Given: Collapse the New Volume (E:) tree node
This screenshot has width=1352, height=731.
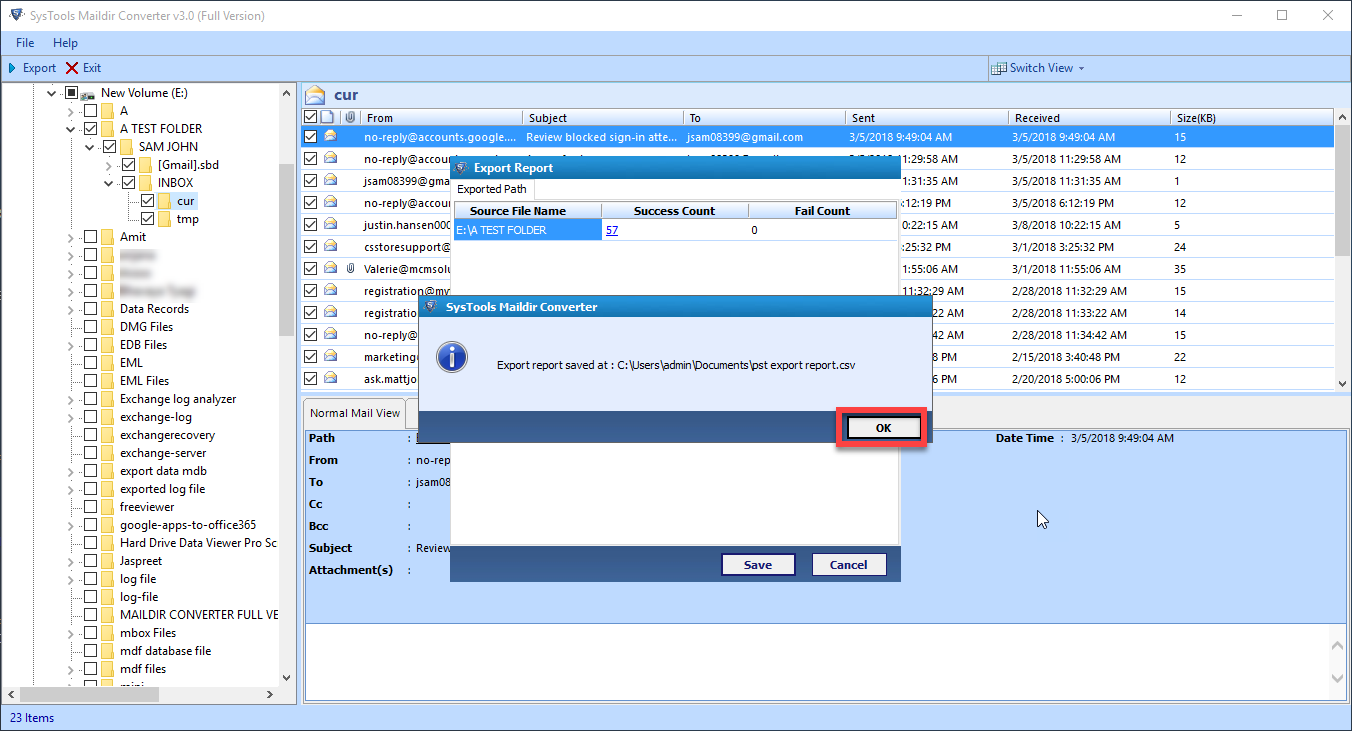Looking at the screenshot, I should point(52,93).
